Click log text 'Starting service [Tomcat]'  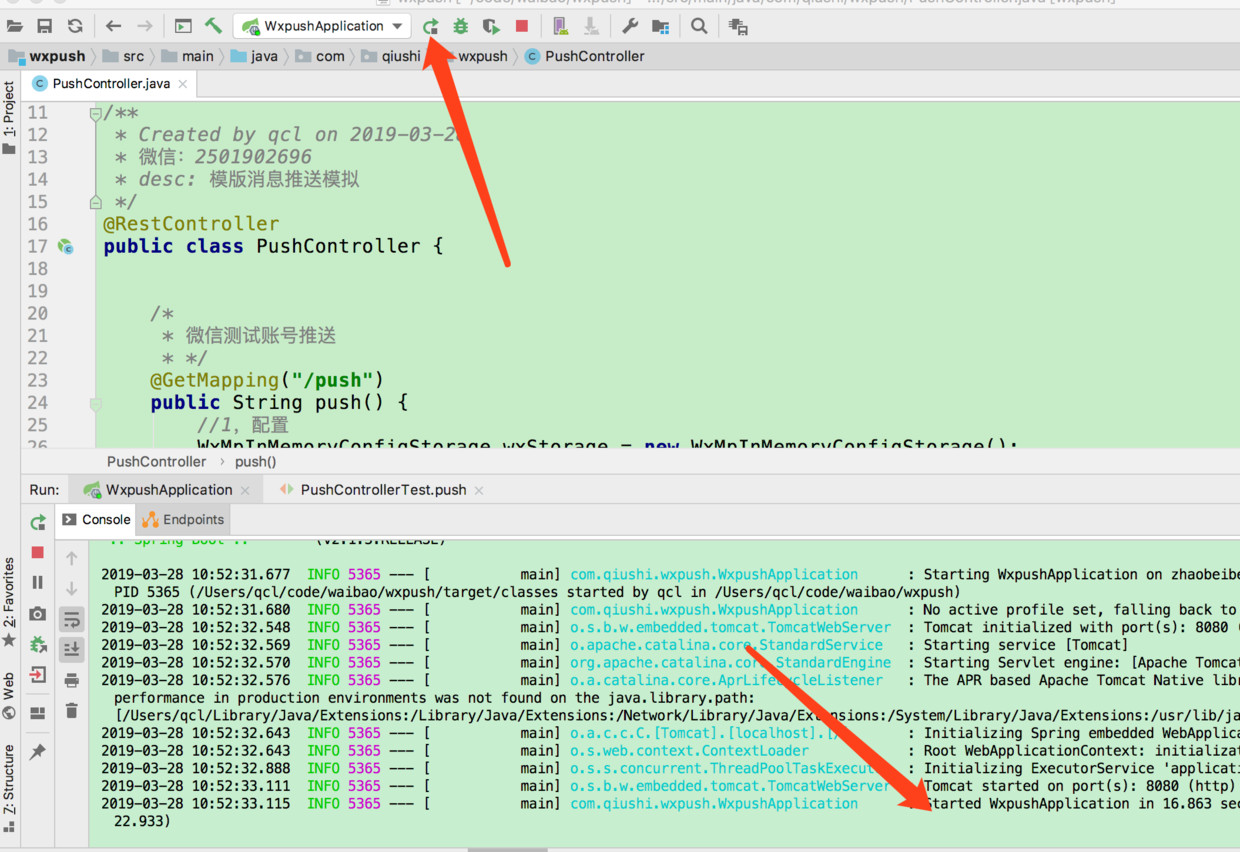pos(1025,645)
